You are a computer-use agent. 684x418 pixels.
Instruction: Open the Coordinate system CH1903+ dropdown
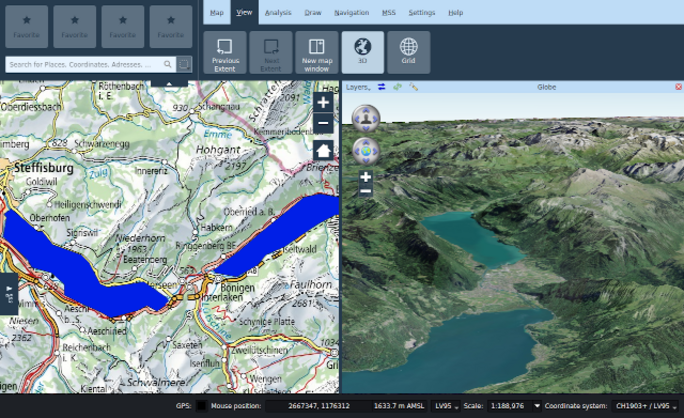646,405
